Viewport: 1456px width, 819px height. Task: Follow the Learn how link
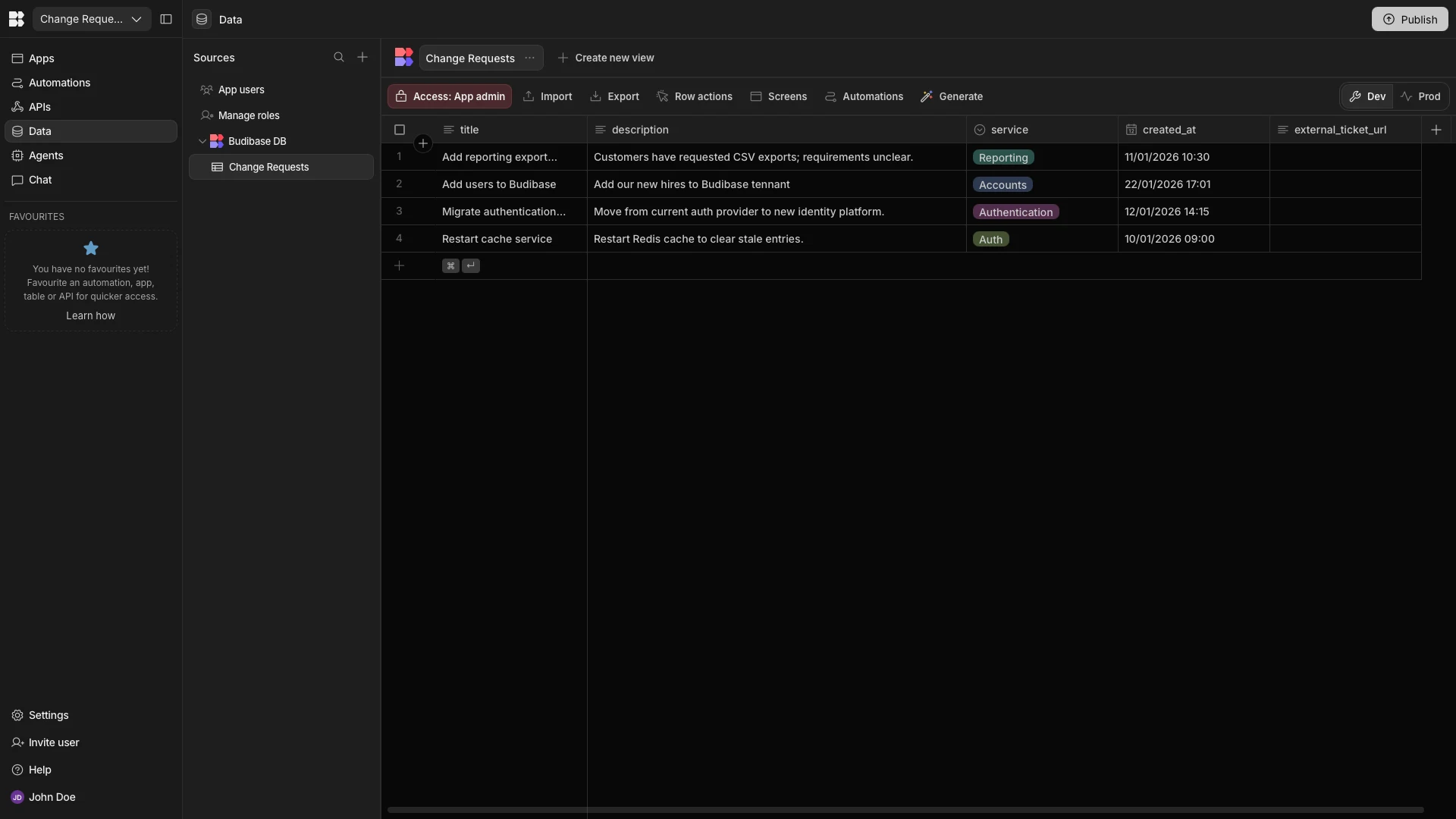[90, 315]
